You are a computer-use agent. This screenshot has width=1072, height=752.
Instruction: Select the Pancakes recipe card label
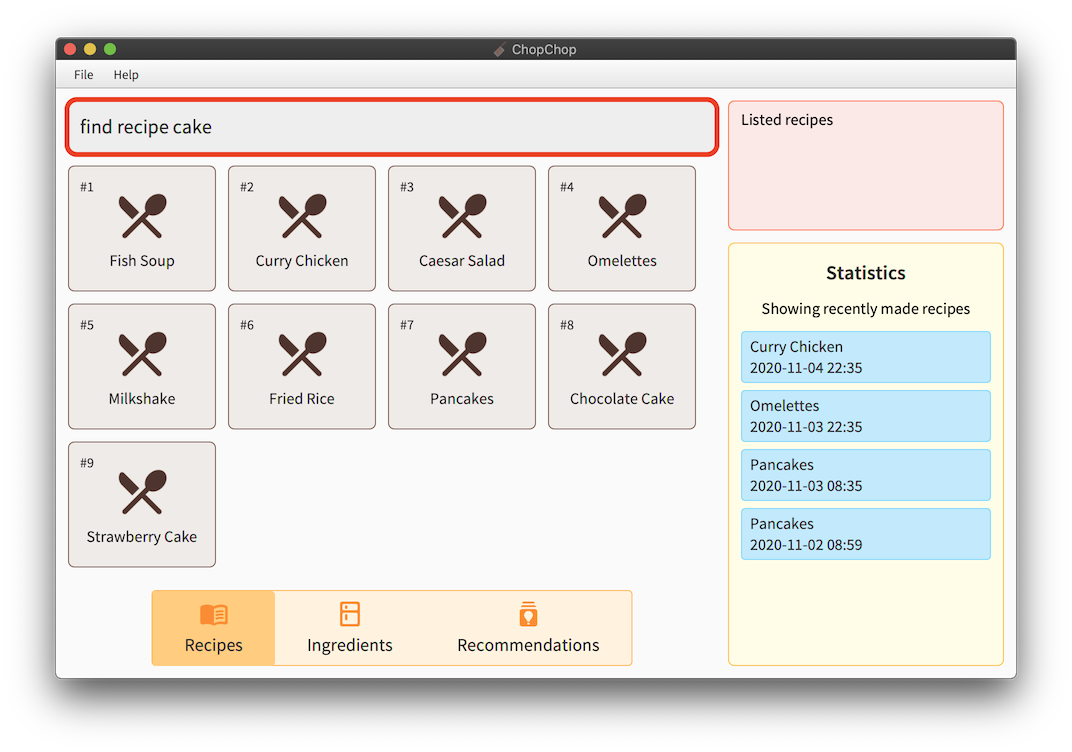(x=462, y=399)
